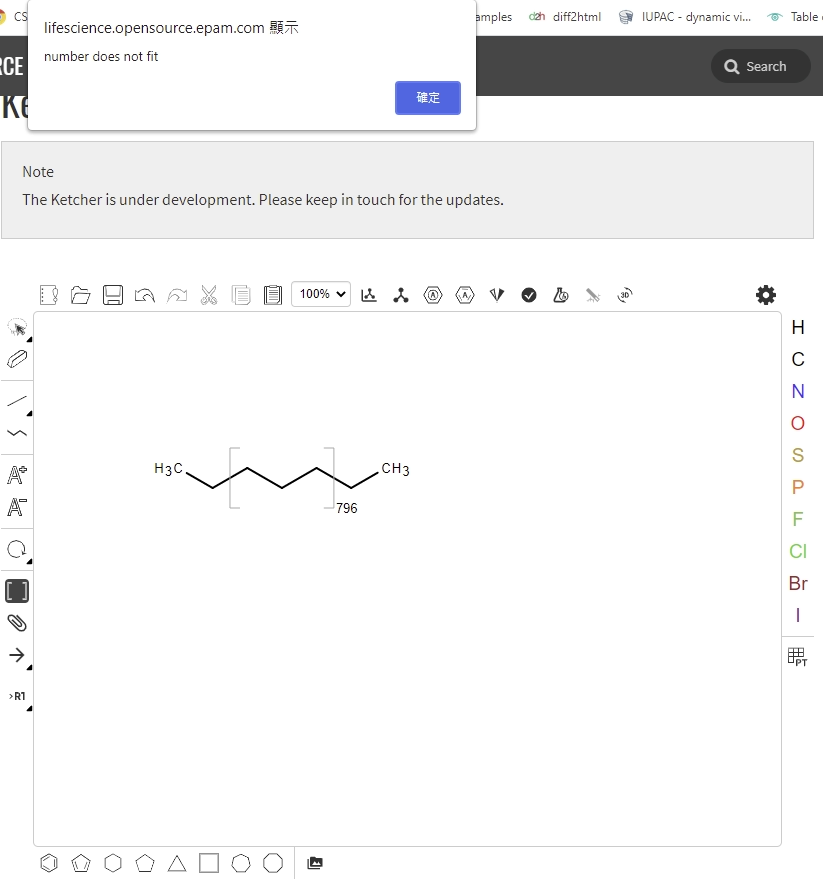
Task: Expand the selection tool submenu corner arrow
Action: tap(29, 339)
